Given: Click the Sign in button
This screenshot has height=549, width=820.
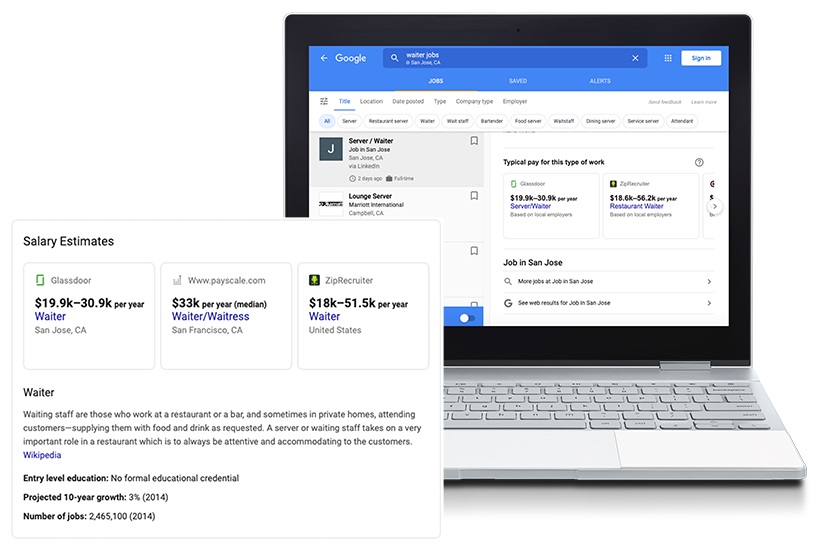Looking at the screenshot, I should (701, 58).
